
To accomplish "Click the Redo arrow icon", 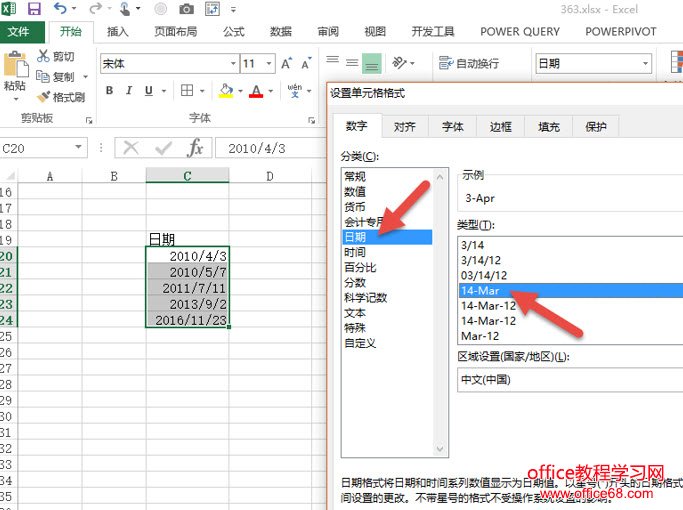I will pos(96,8).
